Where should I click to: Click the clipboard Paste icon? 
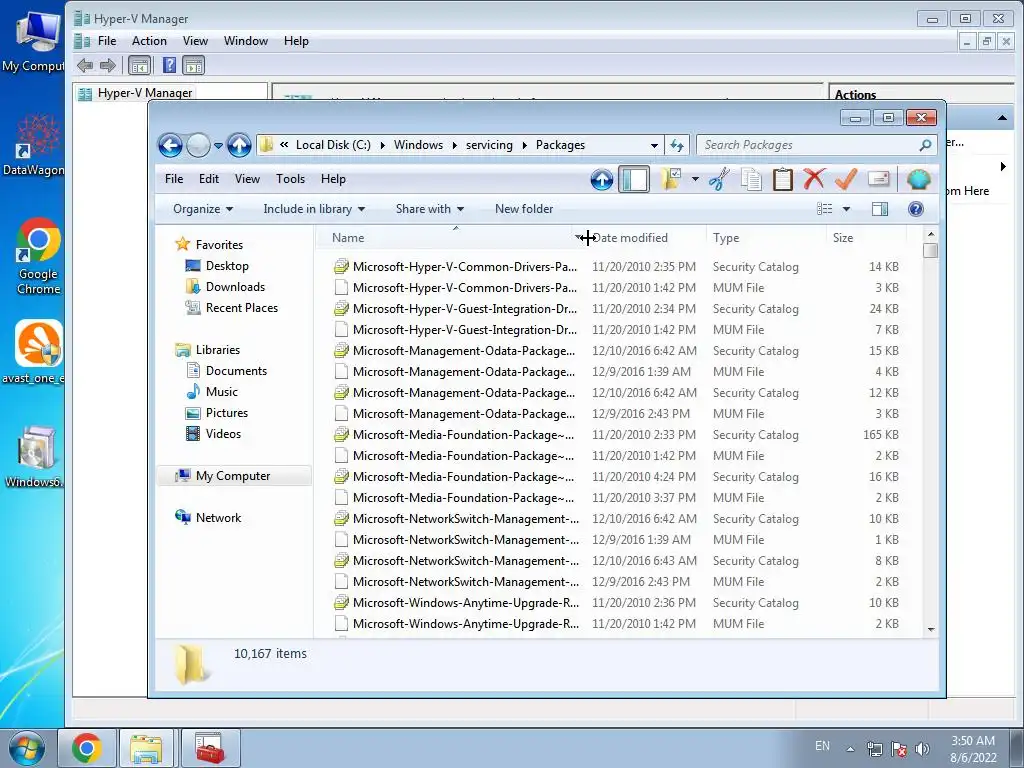(782, 179)
